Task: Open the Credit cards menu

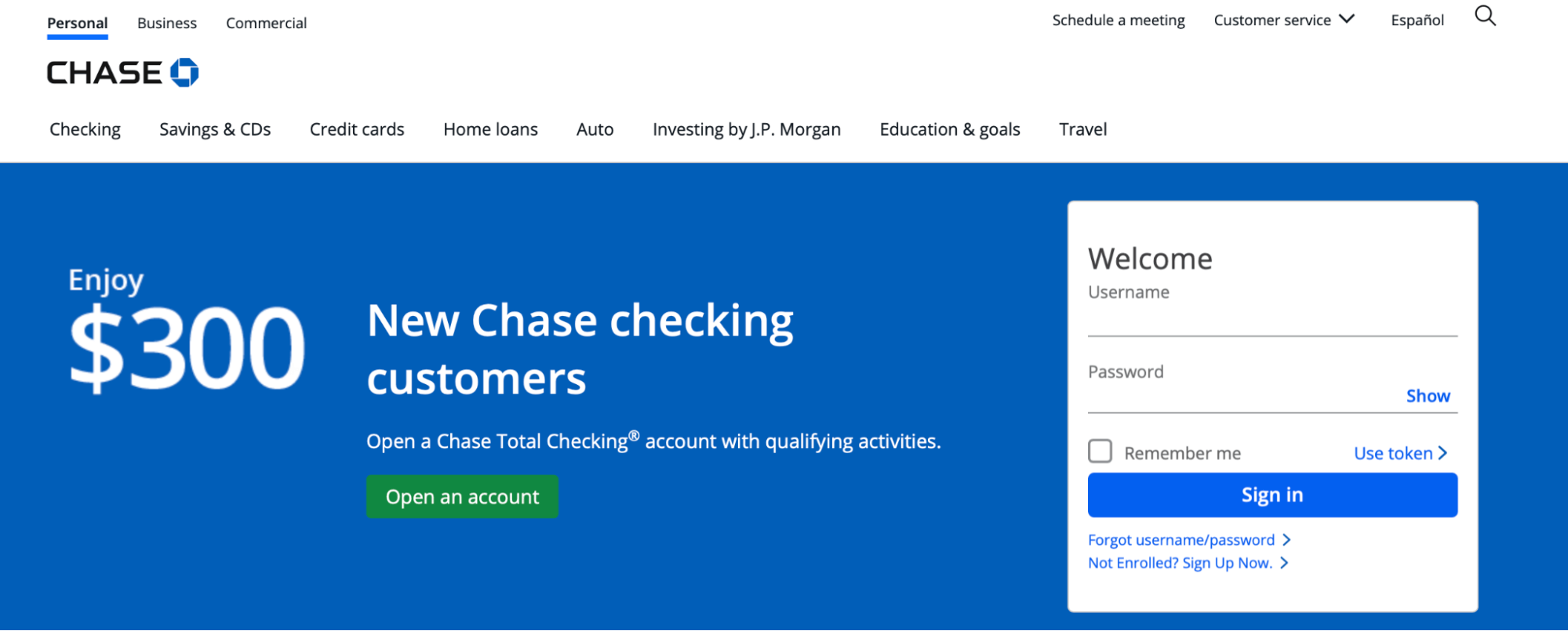Action: click(x=357, y=129)
